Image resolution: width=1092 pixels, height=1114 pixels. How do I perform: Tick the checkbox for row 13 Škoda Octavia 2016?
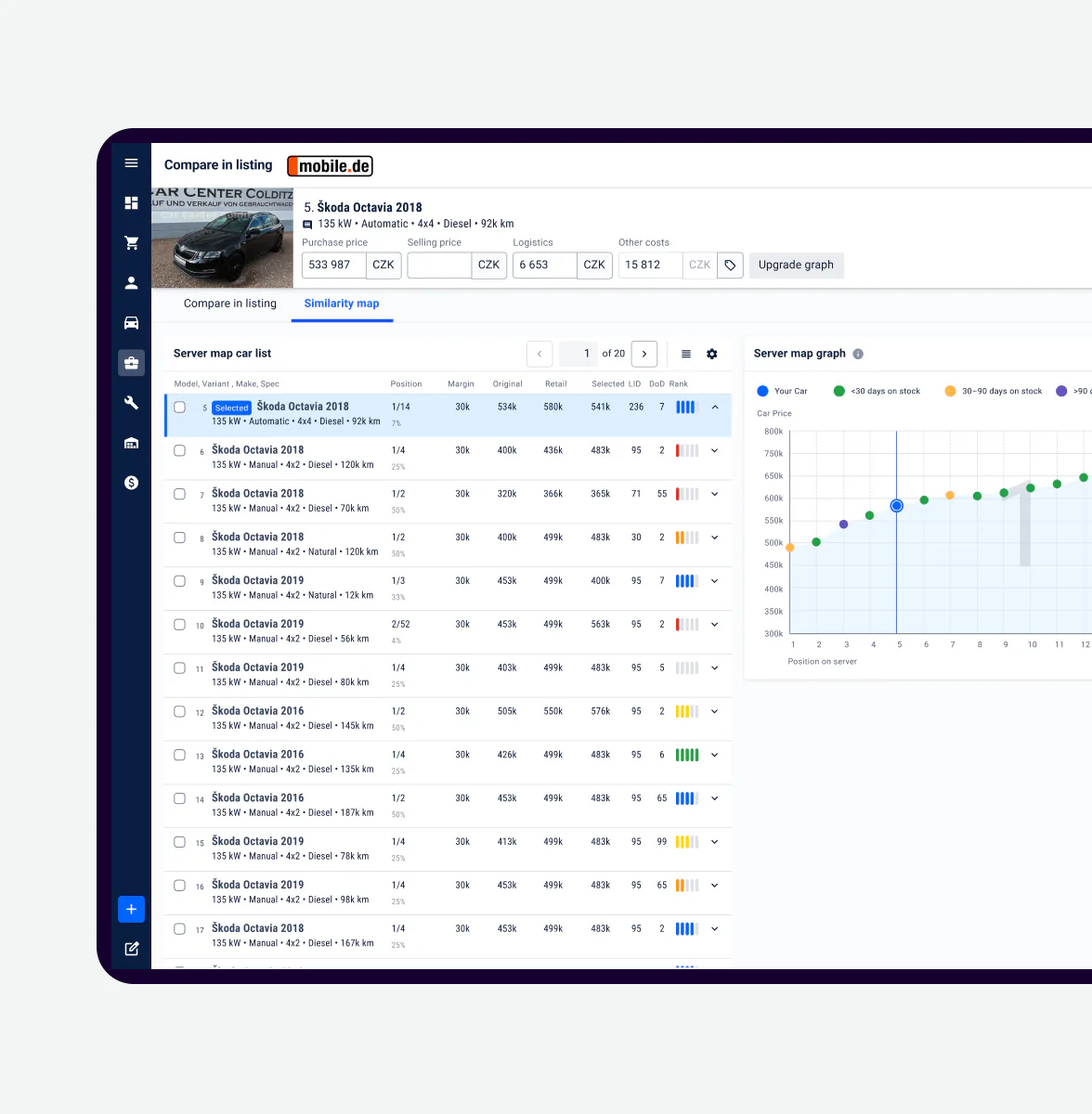(180, 755)
